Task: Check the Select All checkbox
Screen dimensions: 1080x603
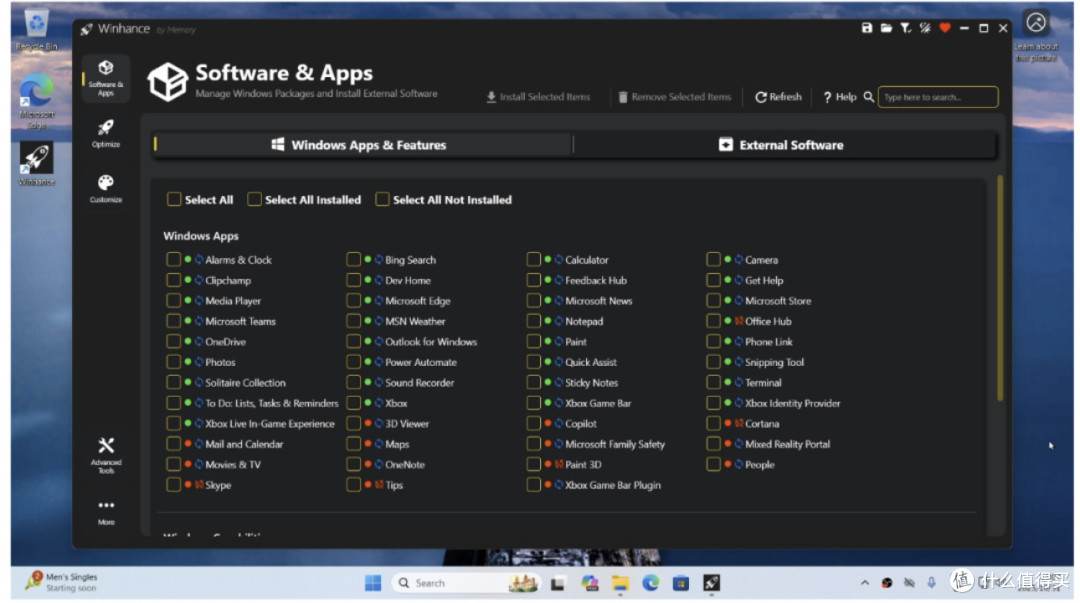Action: [175, 200]
